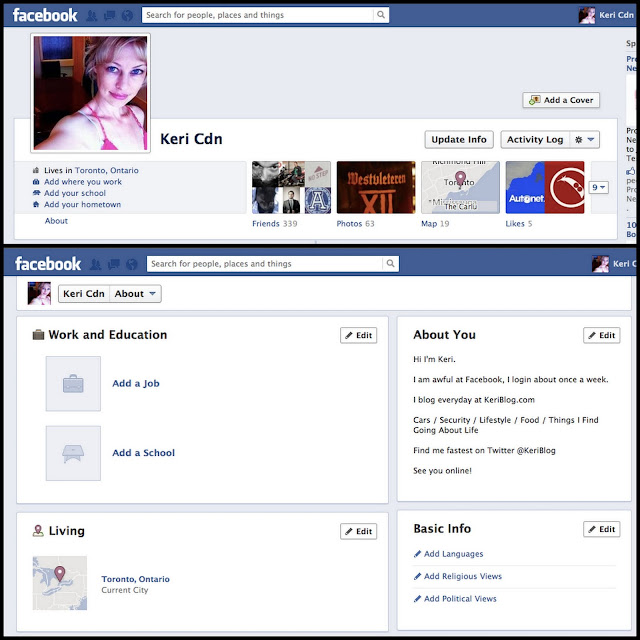
Task: Open the Likes thumbnail with Autonet
Action: coord(545,187)
